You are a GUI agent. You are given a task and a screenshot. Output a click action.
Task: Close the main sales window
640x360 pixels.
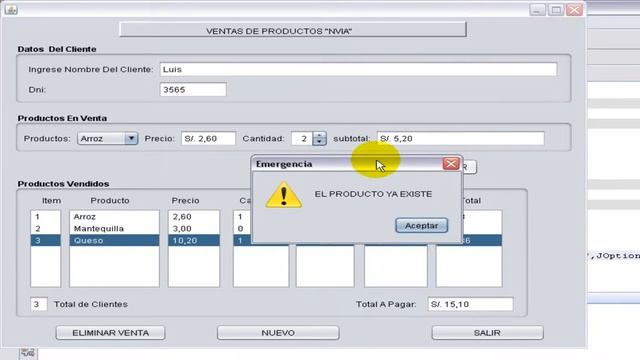click(x=574, y=10)
